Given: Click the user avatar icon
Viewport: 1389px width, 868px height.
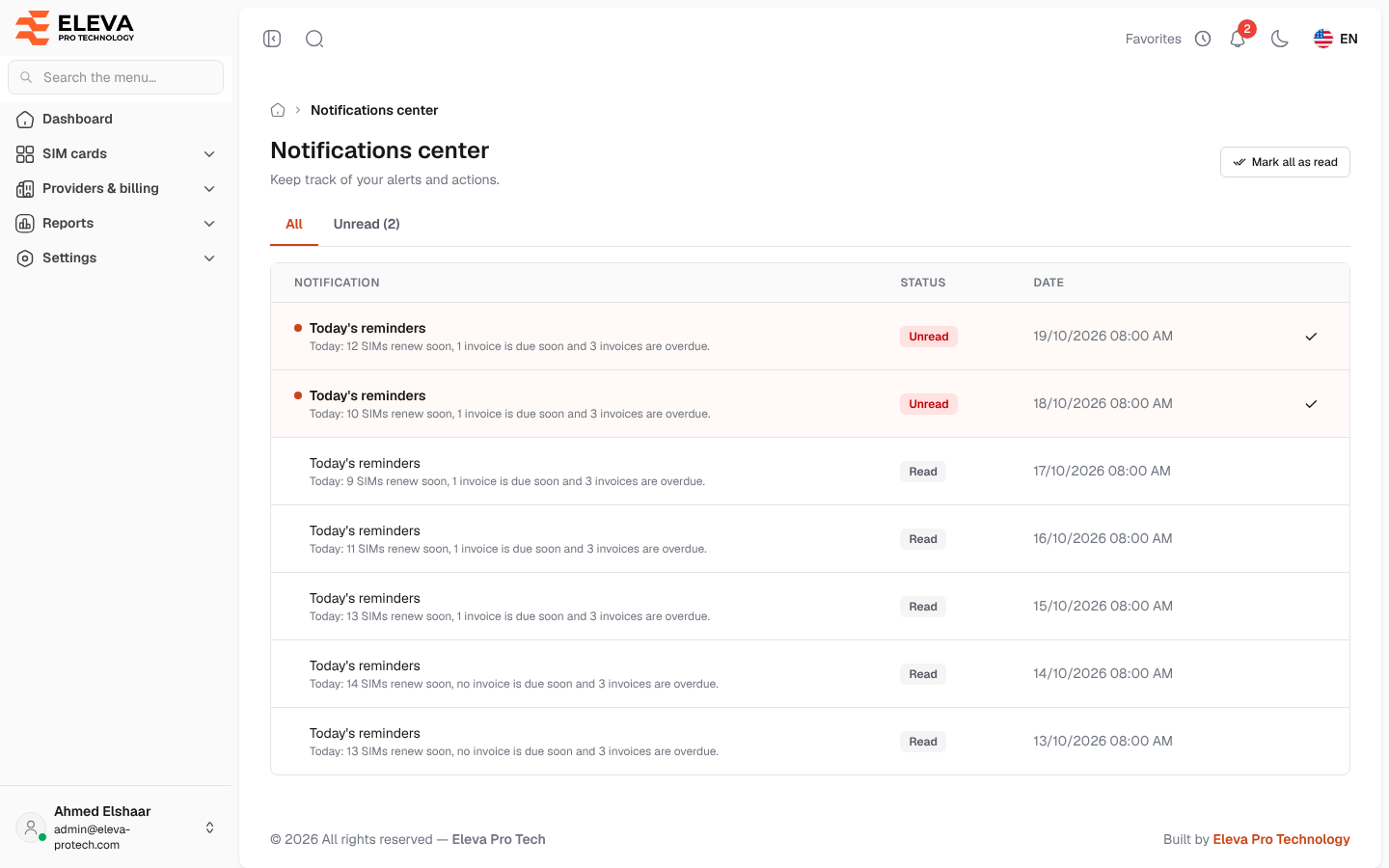Looking at the screenshot, I should coord(31,827).
